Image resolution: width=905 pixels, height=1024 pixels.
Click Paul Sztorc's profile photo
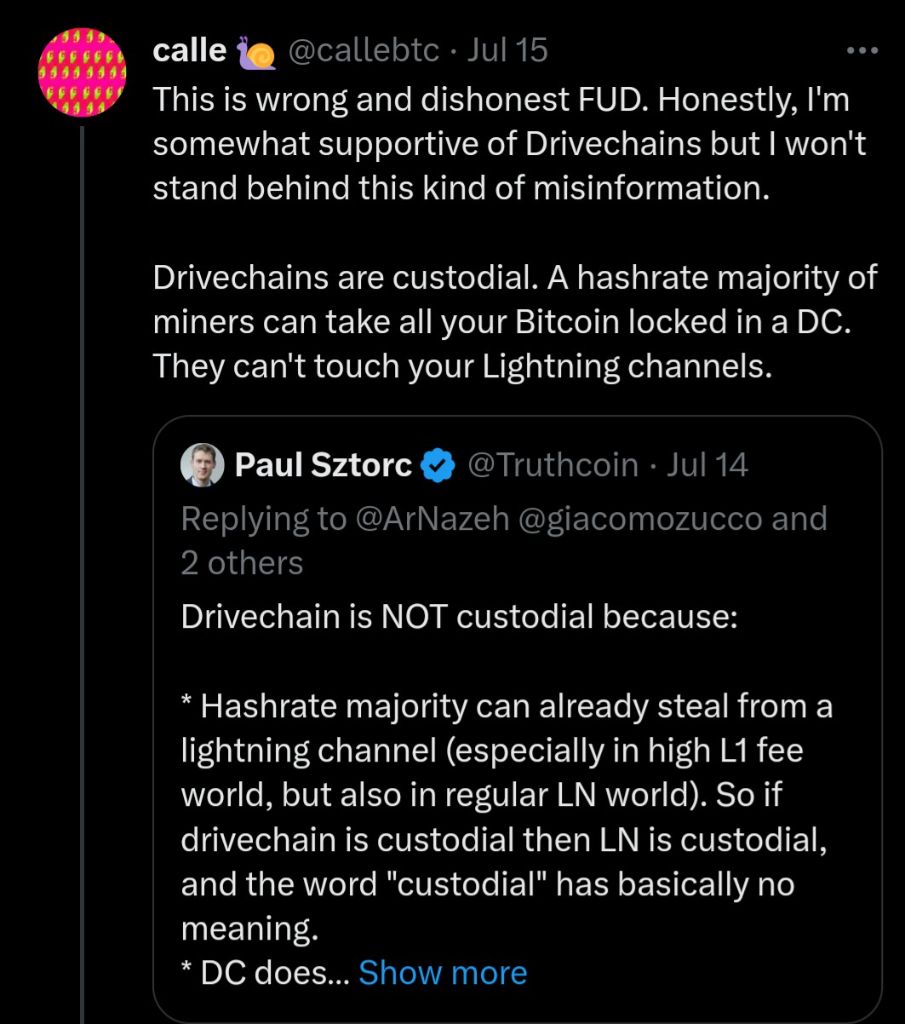click(x=202, y=464)
